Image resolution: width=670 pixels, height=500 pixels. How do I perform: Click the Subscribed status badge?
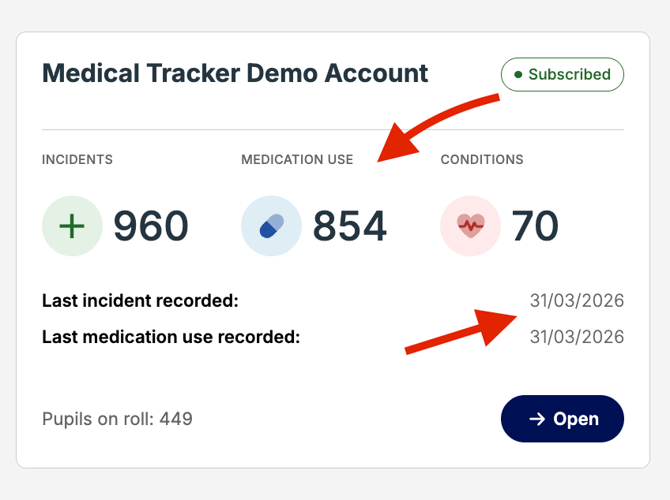562,75
